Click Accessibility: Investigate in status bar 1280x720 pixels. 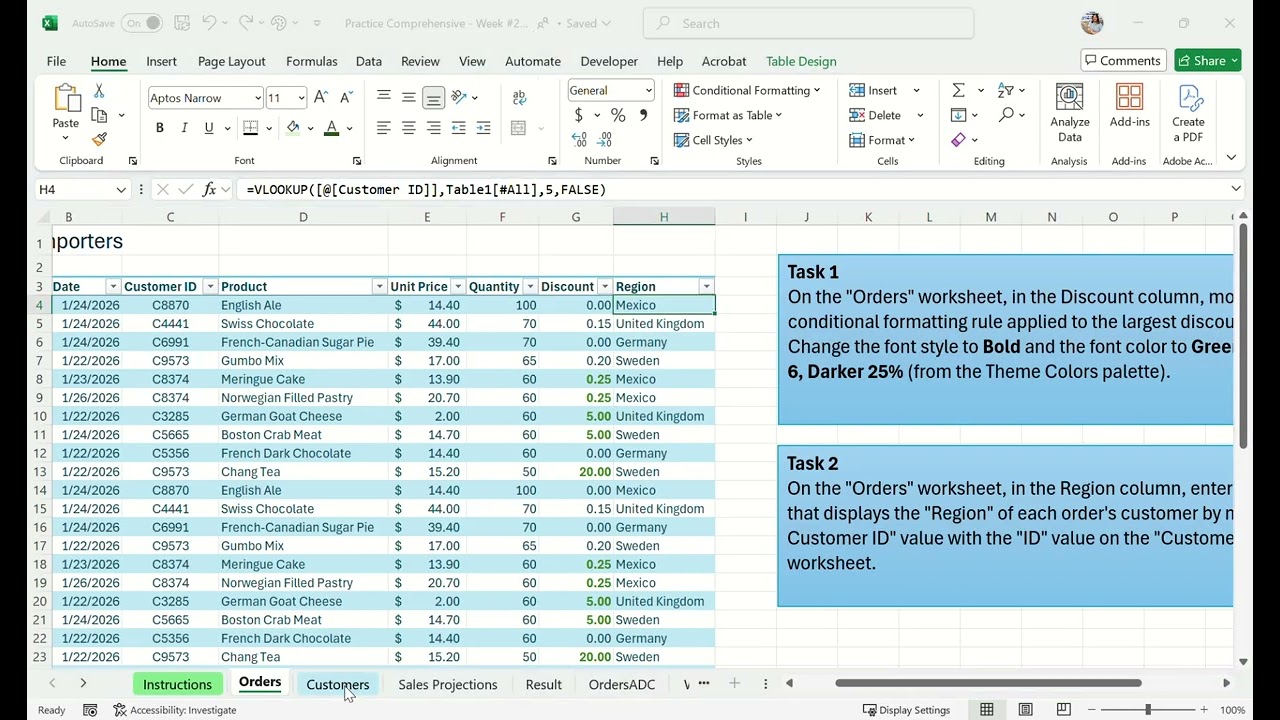click(175, 710)
